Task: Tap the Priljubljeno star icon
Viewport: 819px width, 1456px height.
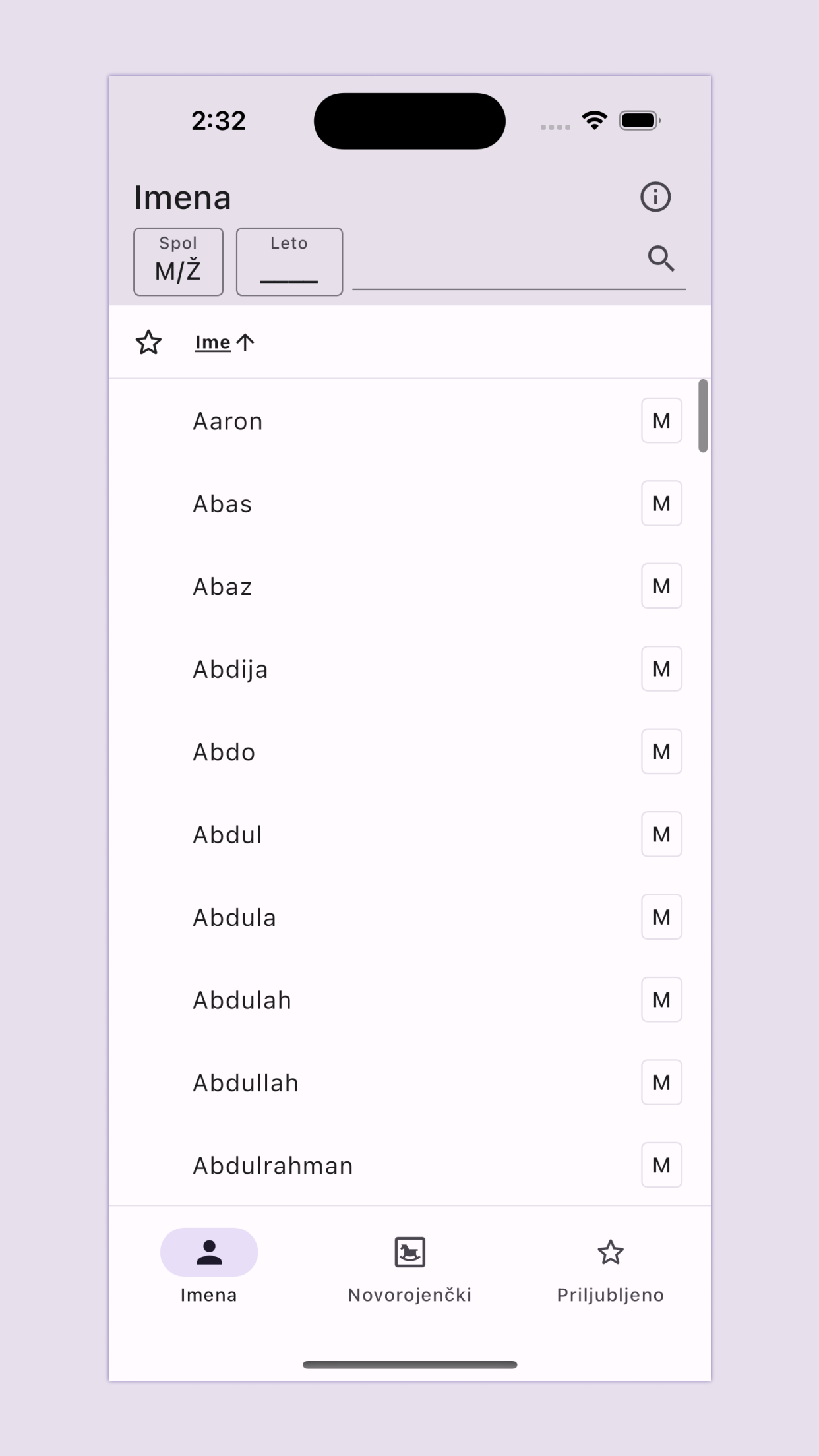Action: [x=610, y=1252]
